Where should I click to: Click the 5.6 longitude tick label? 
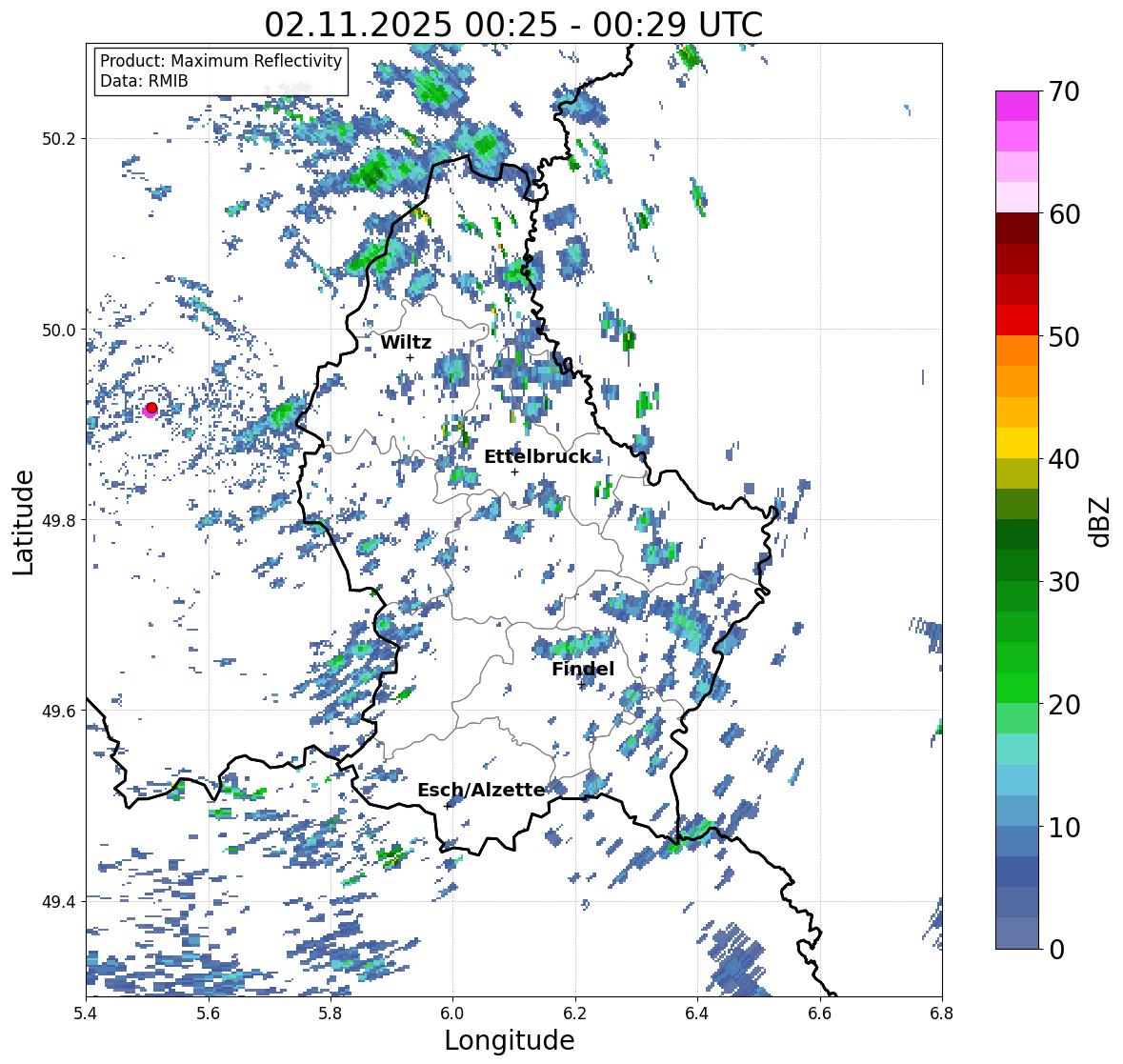coord(209,1013)
